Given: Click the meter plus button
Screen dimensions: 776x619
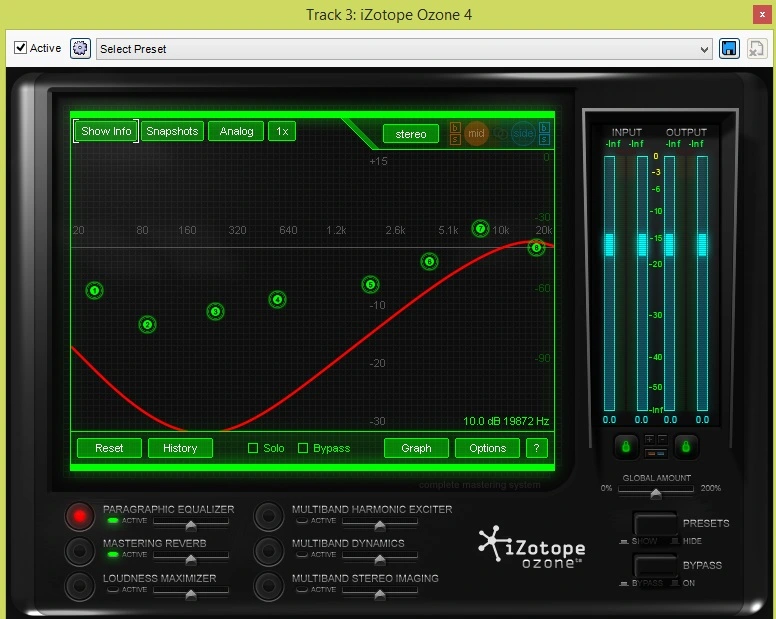Looking at the screenshot, I should click(649, 439).
